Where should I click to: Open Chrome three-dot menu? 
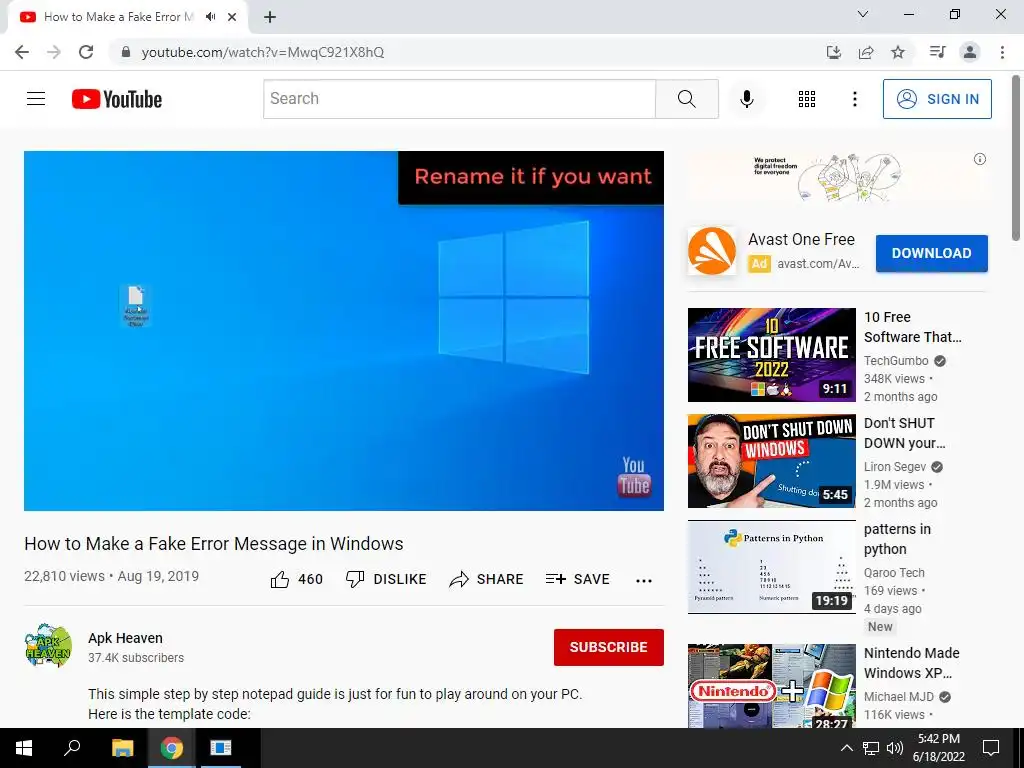[1002, 52]
